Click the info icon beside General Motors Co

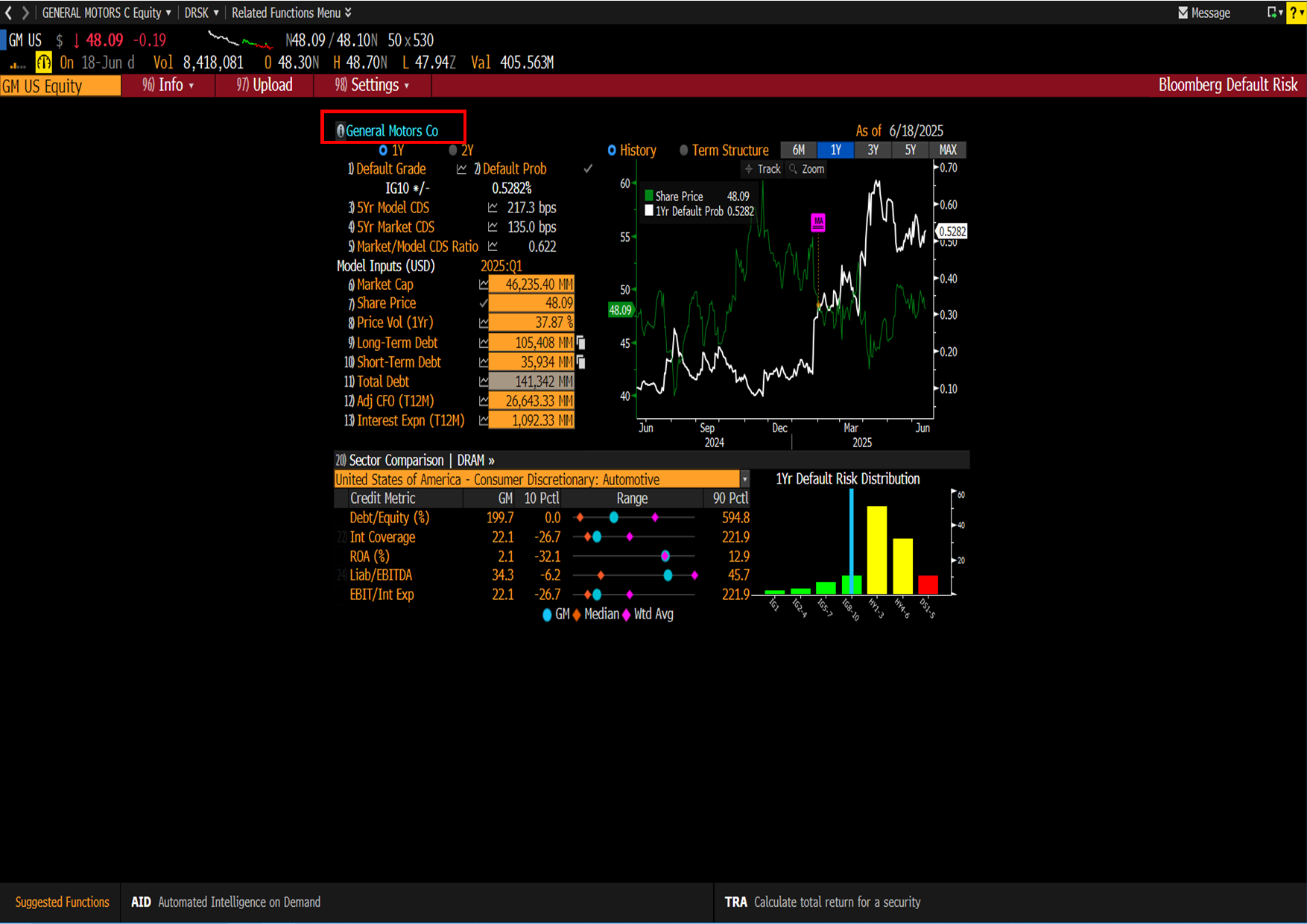tap(341, 131)
